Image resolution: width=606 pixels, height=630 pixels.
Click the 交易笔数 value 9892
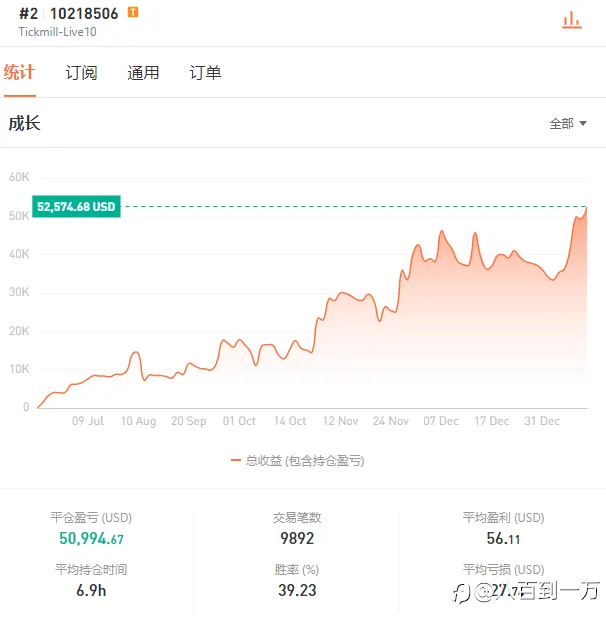pyautogui.click(x=297, y=538)
